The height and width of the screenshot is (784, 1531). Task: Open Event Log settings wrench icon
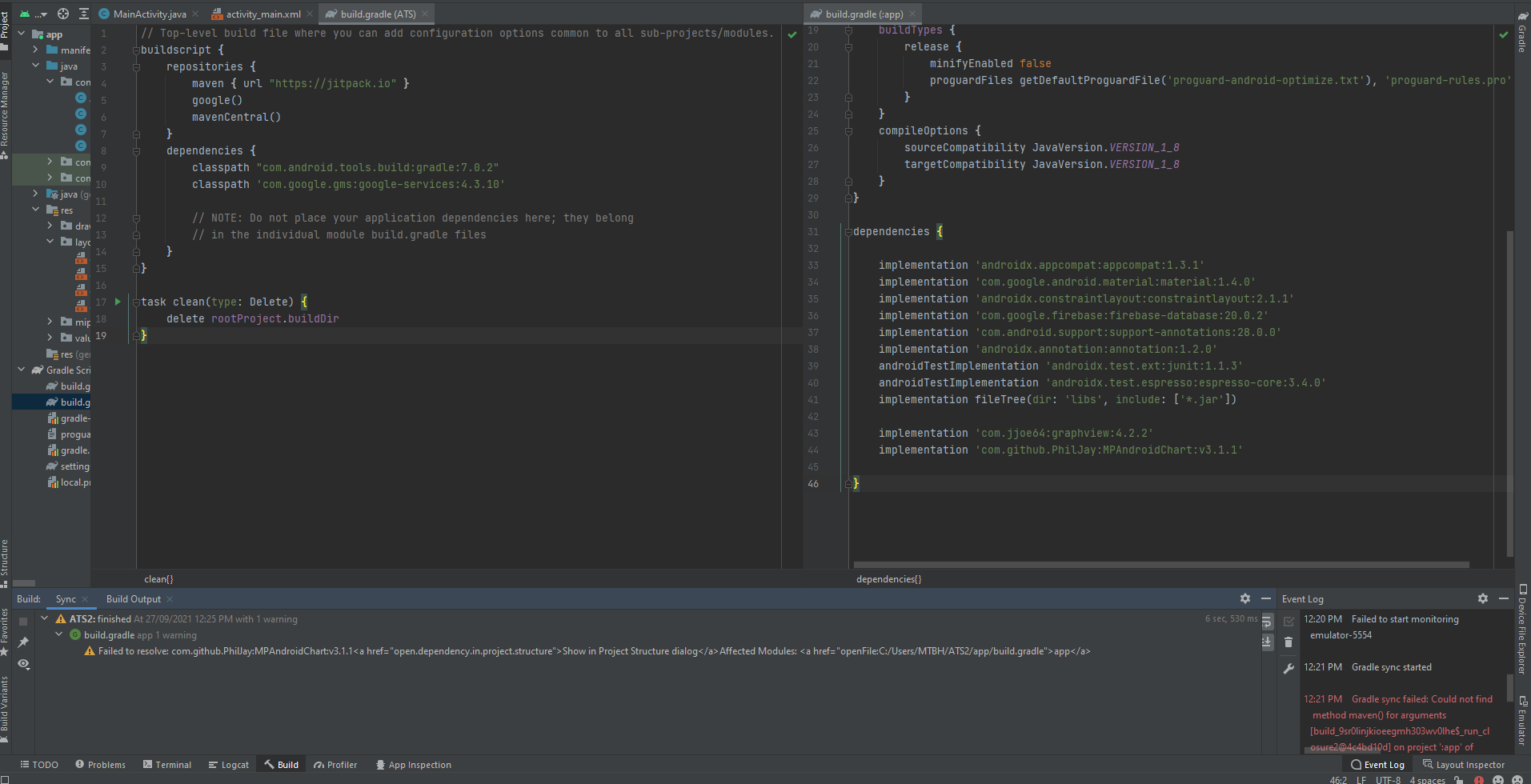[x=1289, y=669]
